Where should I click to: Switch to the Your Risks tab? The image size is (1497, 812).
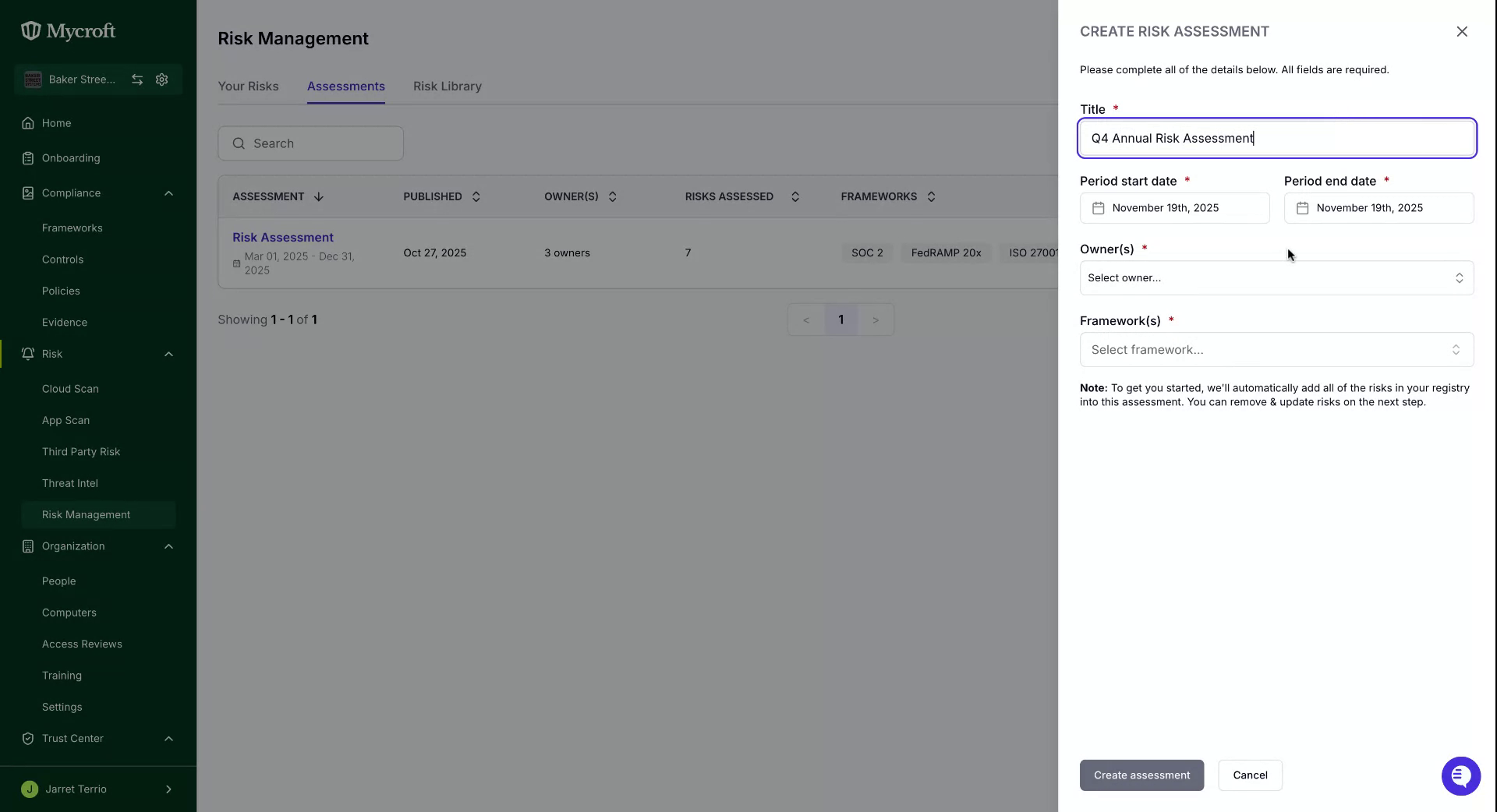pos(248,86)
